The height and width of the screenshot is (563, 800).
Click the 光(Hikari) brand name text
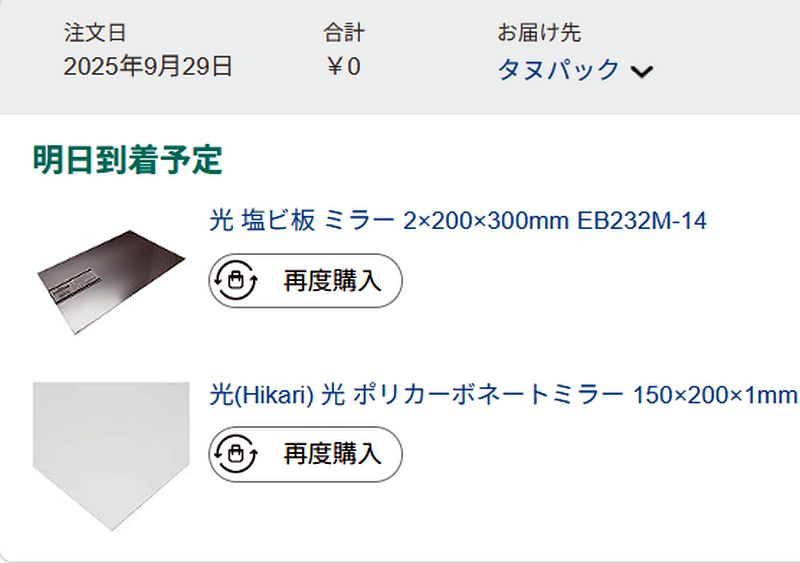tap(262, 394)
